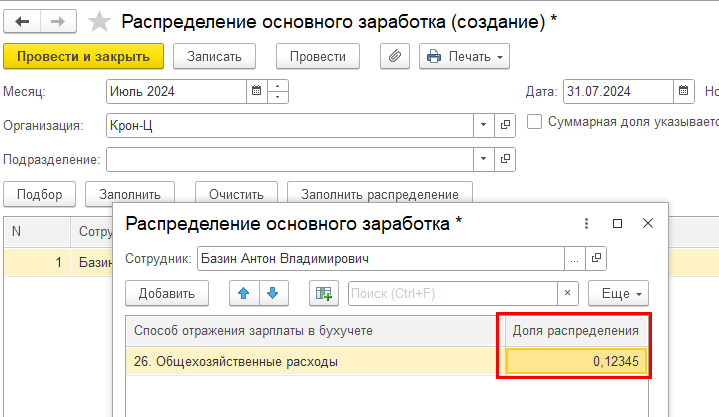Click the Добавить button in dialog

click(x=167, y=293)
